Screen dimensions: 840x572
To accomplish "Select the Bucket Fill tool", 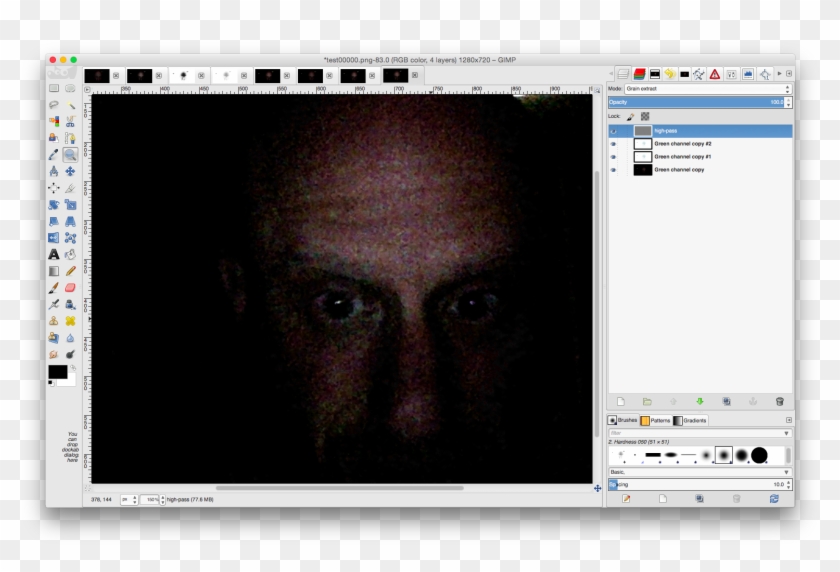I will 70,254.
